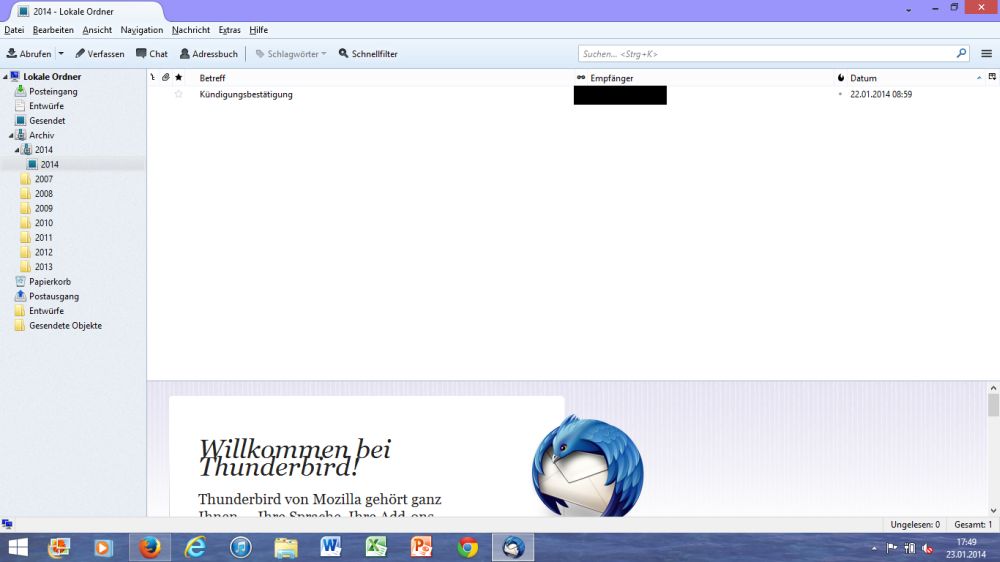Compose a new message with Verfassen
The width and height of the screenshot is (1000, 562).
point(99,54)
